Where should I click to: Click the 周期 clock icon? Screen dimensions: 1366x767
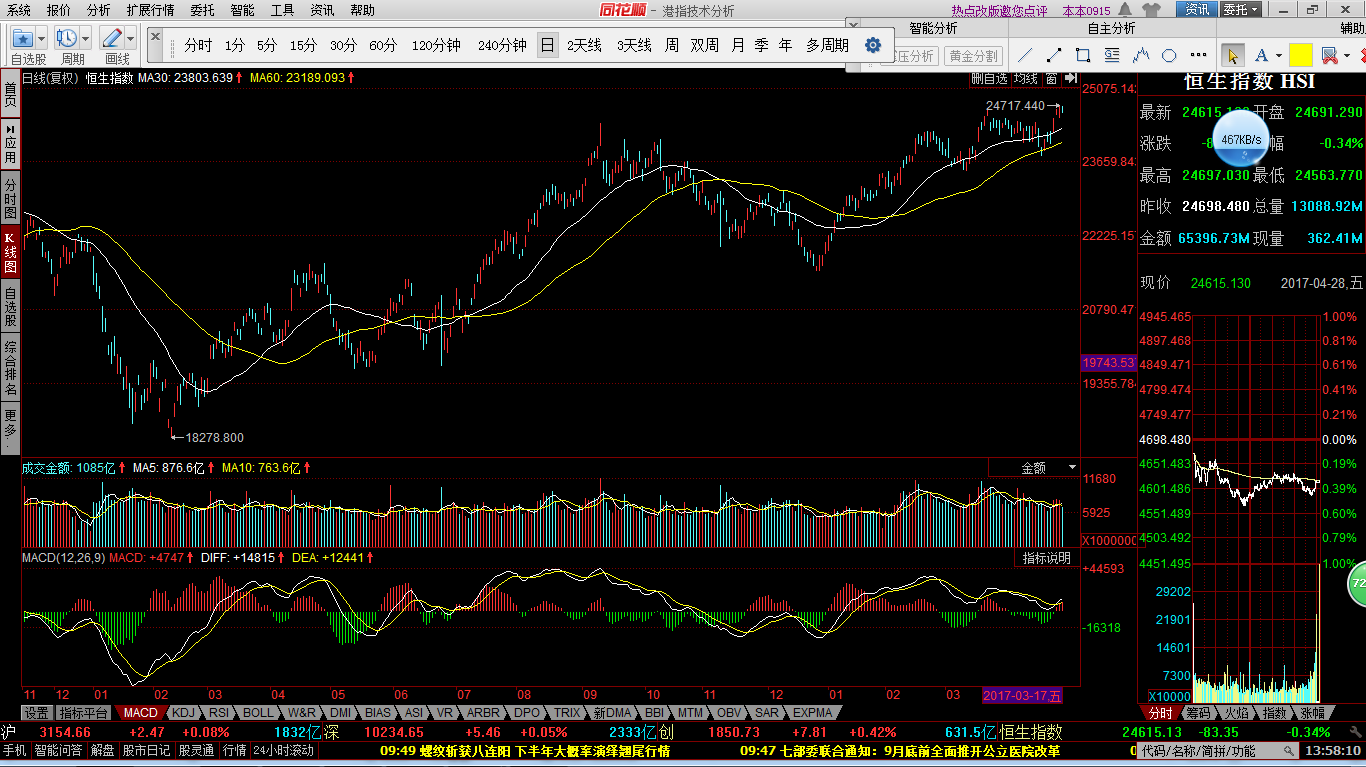click(x=67, y=38)
